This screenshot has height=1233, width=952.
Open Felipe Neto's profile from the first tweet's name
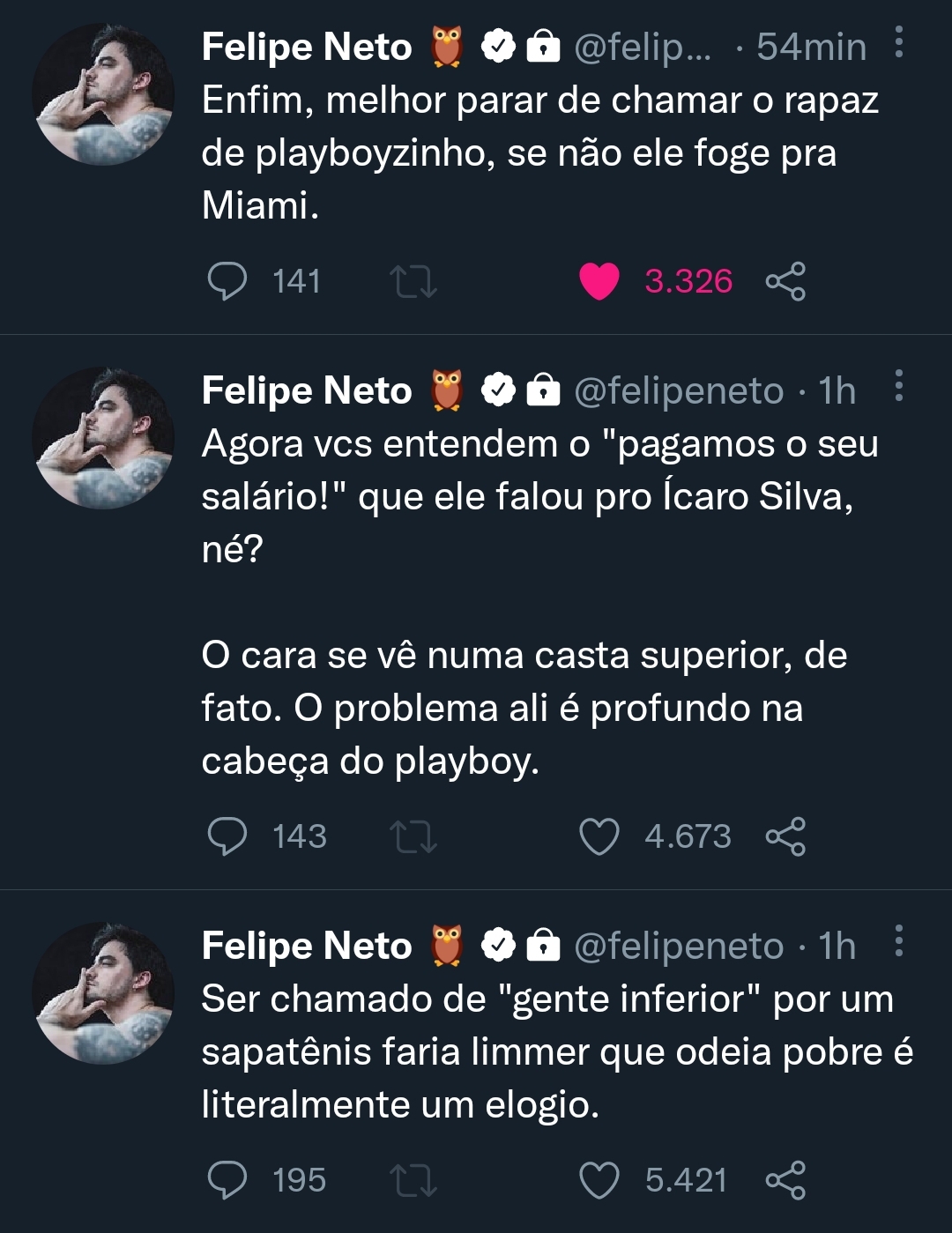point(307,47)
